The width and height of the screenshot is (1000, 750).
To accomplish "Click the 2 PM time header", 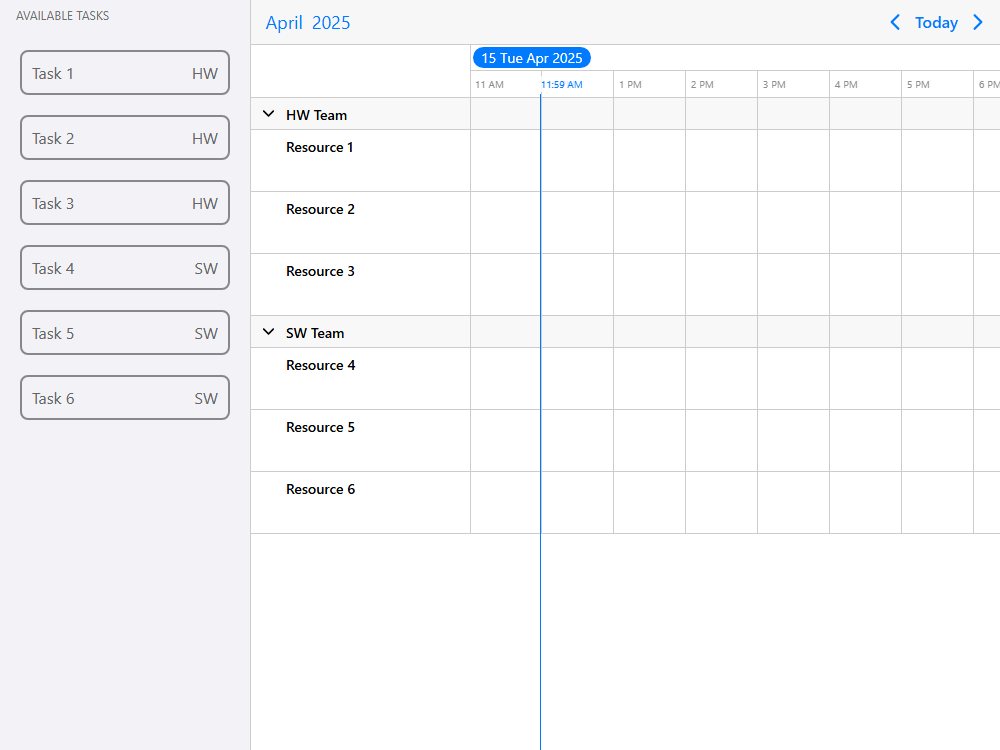I will pyautogui.click(x=702, y=84).
